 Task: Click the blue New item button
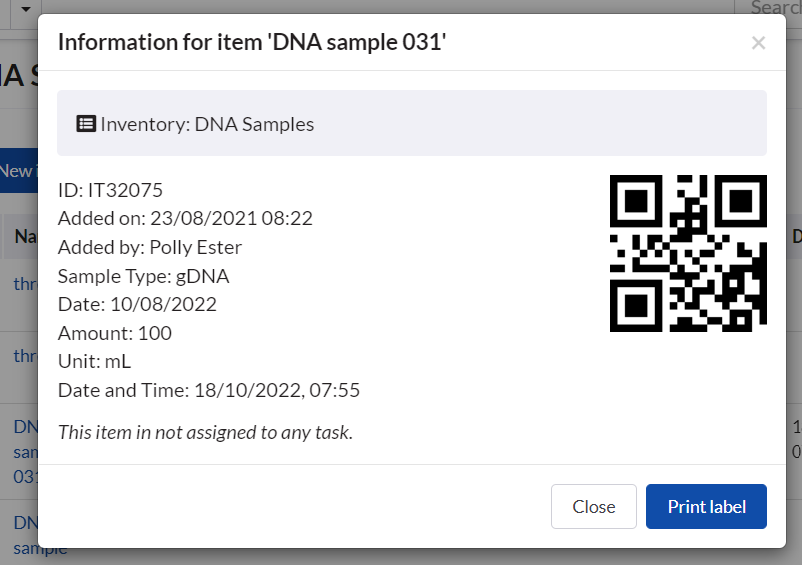point(17,171)
